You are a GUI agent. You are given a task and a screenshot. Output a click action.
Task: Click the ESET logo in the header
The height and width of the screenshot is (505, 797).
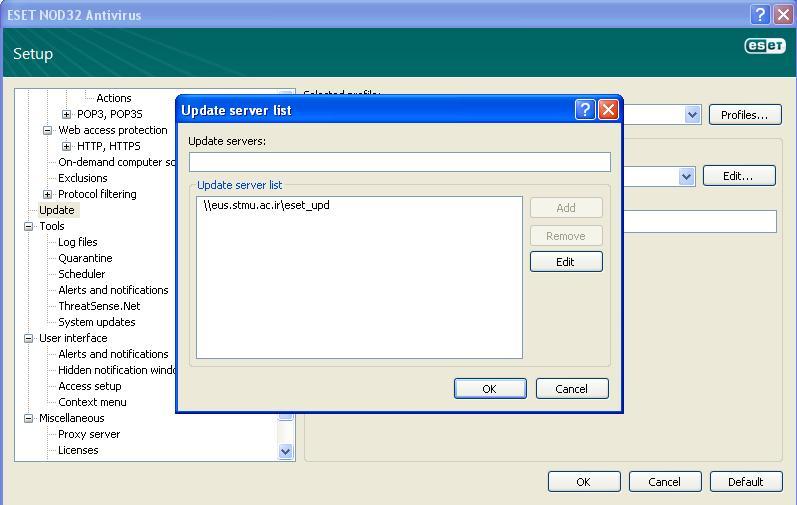pyautogui.click(x=765, y=46)
